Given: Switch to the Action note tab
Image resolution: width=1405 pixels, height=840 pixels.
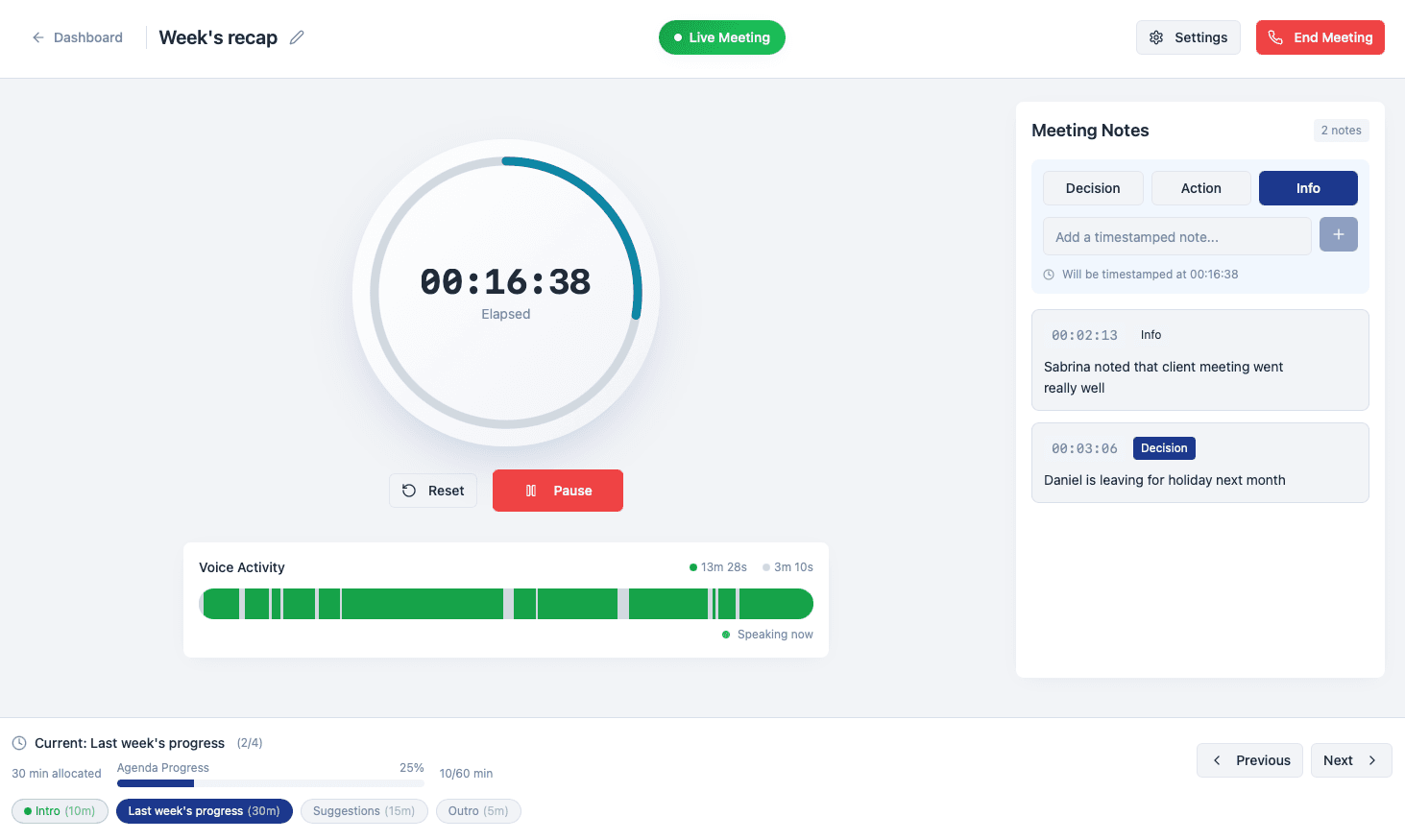Looking at the screenshot, I should click(1200, 187).
